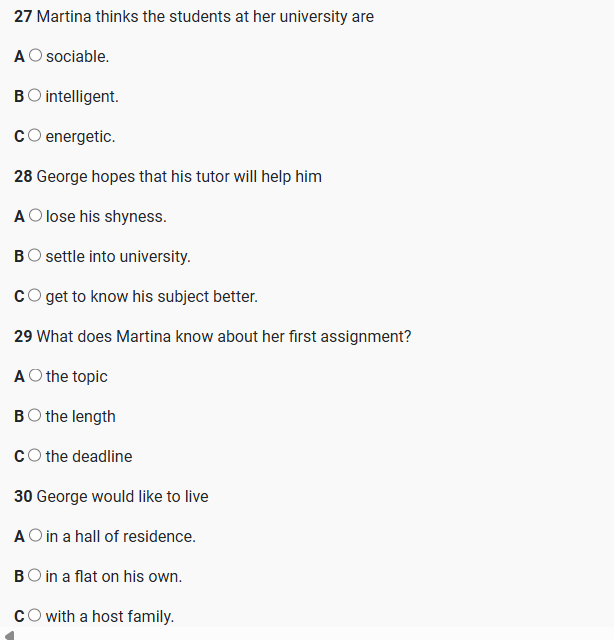Select the 'energetic.' radio button
The image size is (614, 640).
point(36,136)
